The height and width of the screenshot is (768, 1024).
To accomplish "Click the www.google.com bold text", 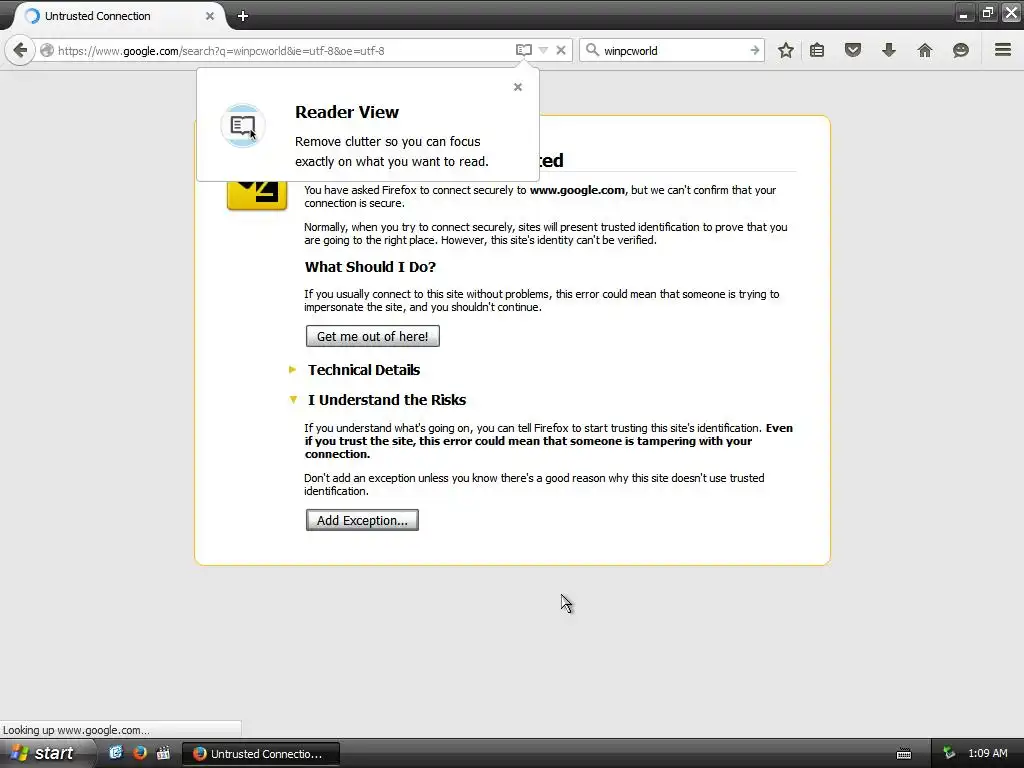I will [x=577, y=190].
